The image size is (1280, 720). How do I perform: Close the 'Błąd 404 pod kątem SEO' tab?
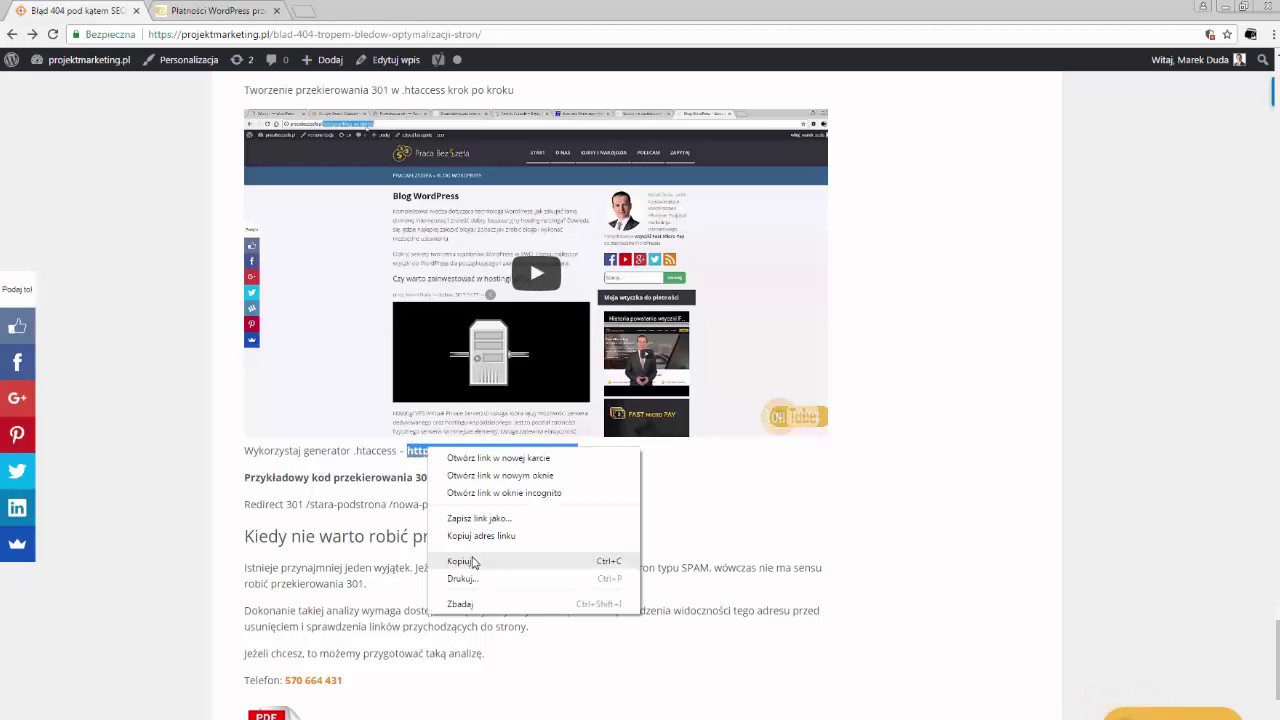pos(136,11)
